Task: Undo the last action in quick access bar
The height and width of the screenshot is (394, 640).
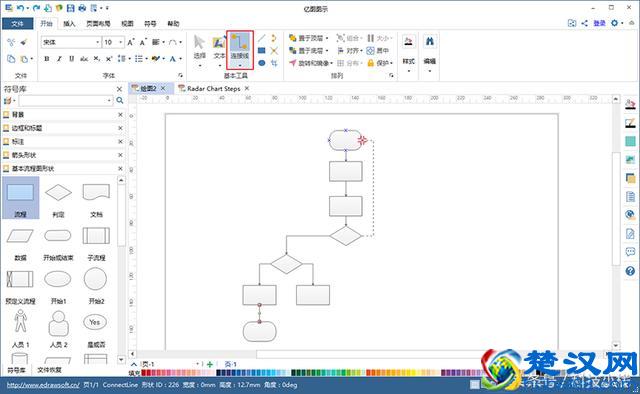Action: (20, 8)
